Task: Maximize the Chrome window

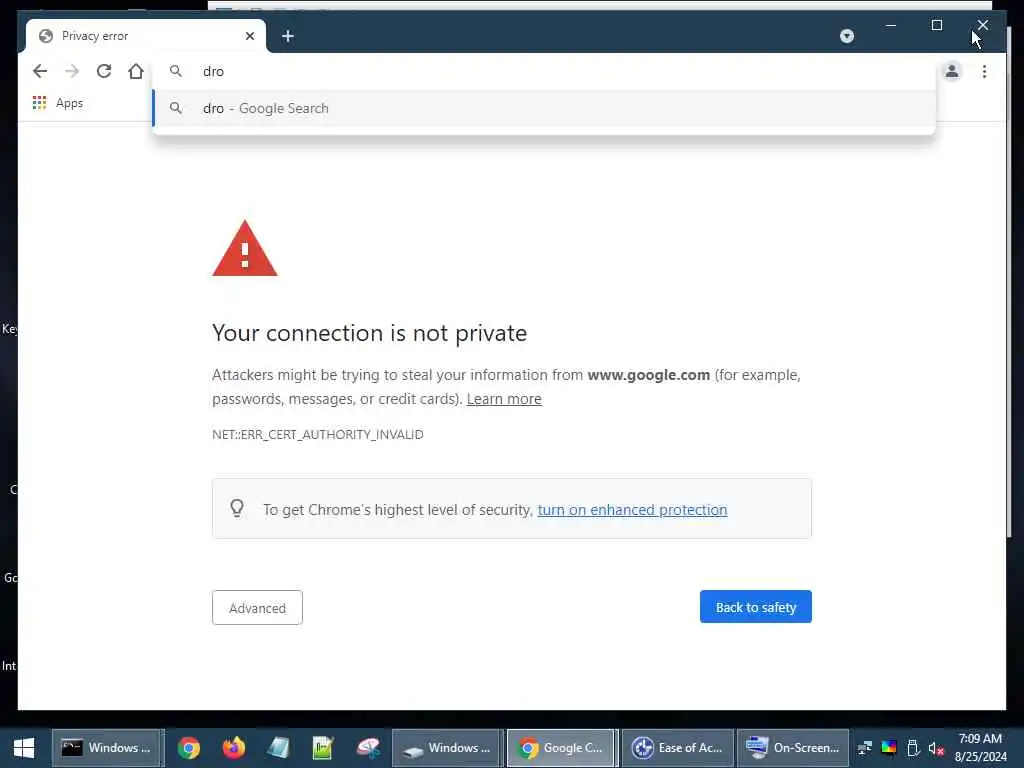Action: [x=936, y=25]
